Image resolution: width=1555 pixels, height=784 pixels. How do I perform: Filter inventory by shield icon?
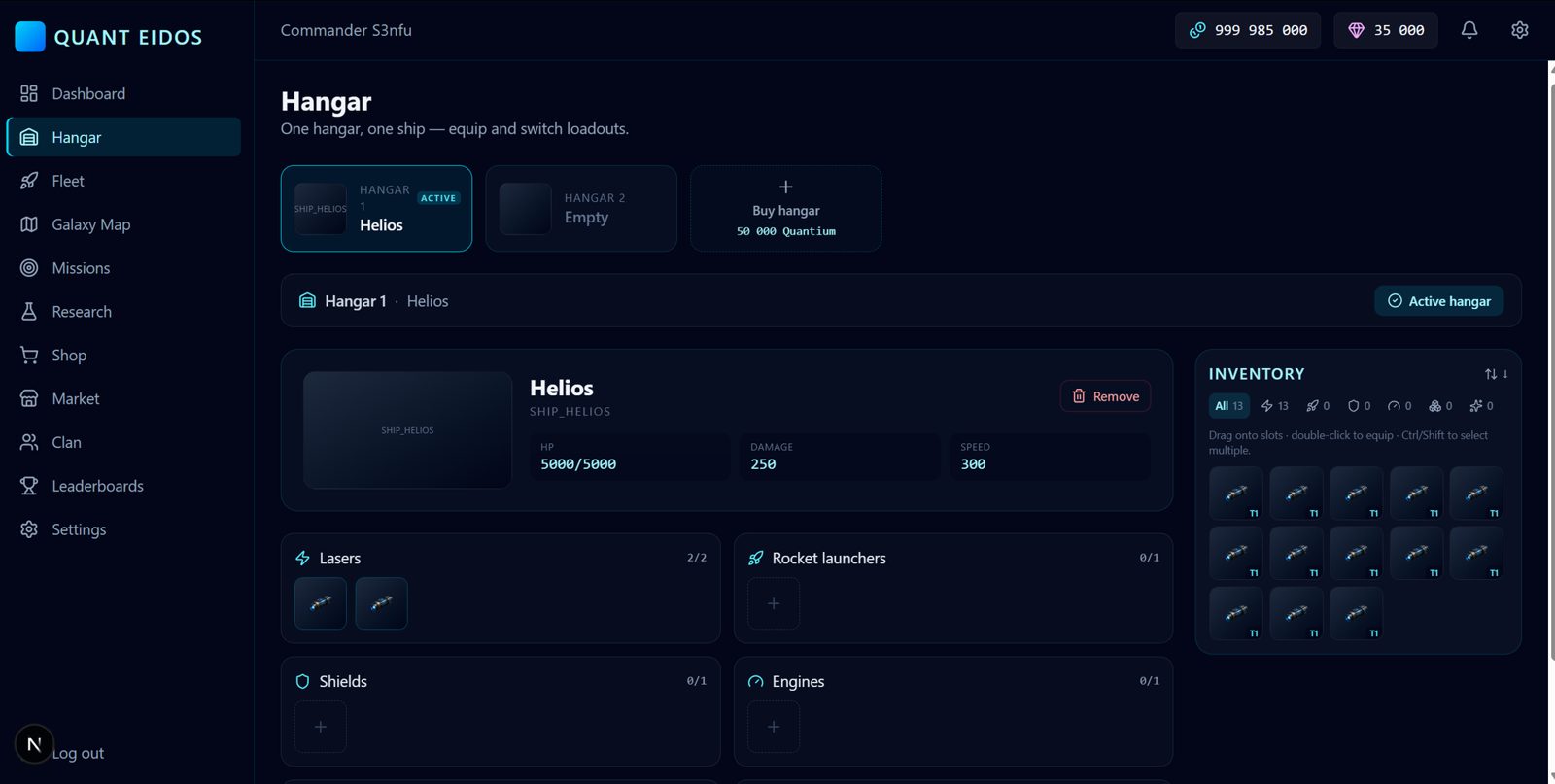coord(1359,406)
